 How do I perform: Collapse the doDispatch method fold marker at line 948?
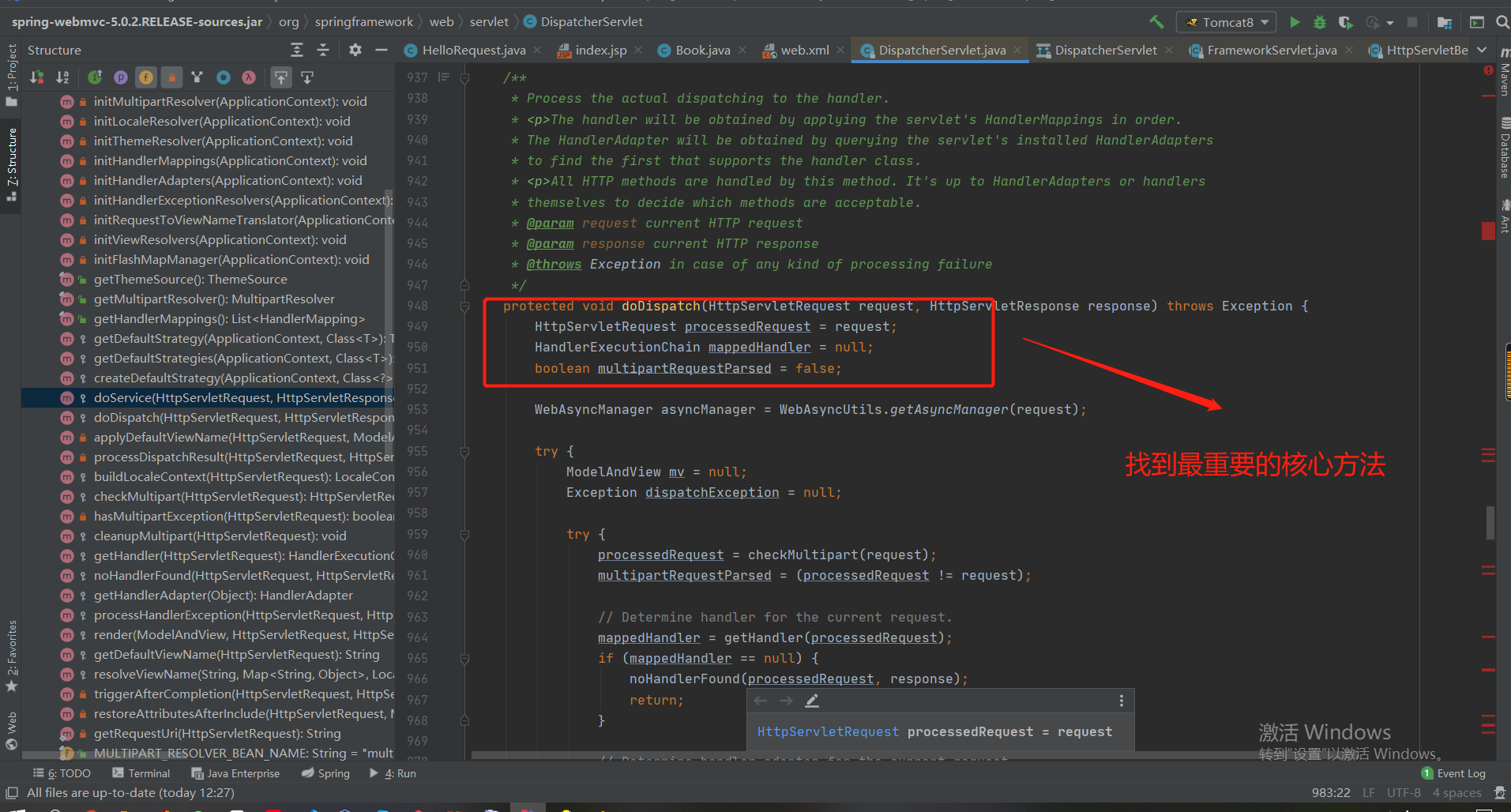464,306
